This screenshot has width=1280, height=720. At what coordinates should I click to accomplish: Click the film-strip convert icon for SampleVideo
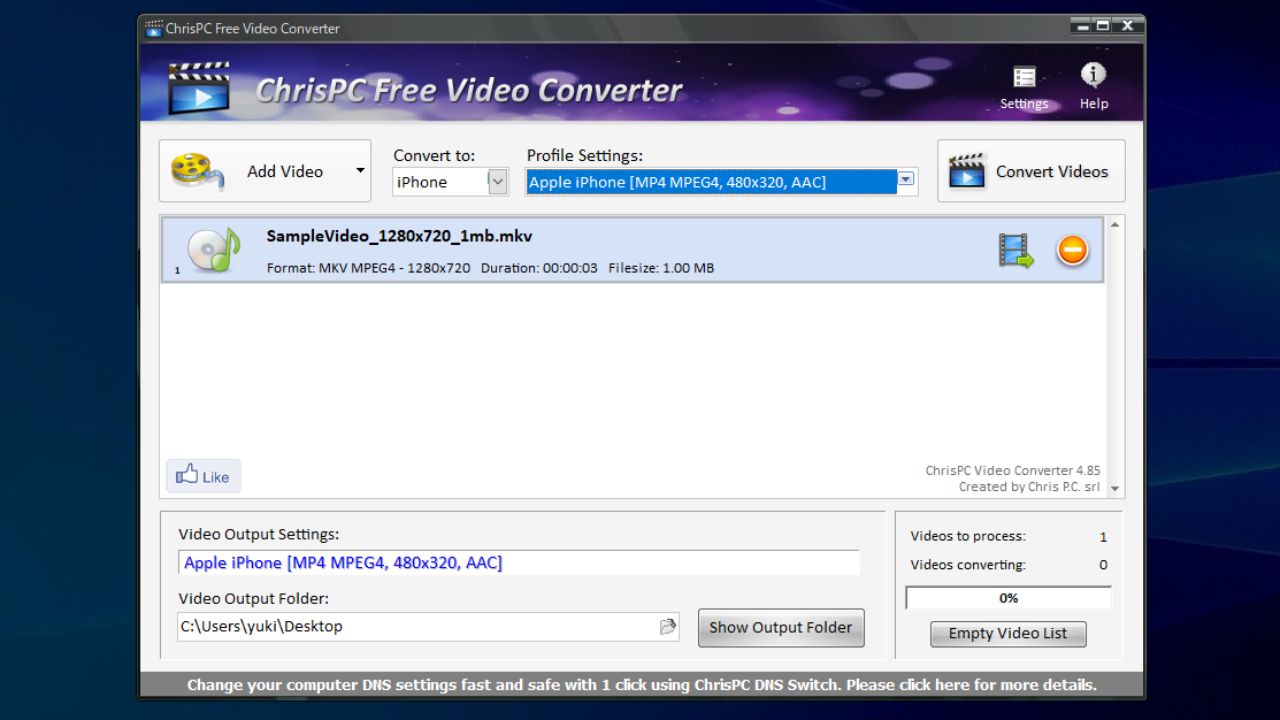click(1016, 250)
